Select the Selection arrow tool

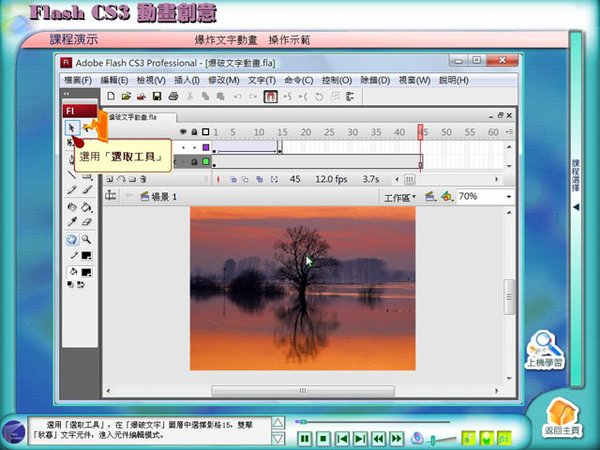(72, 128)
